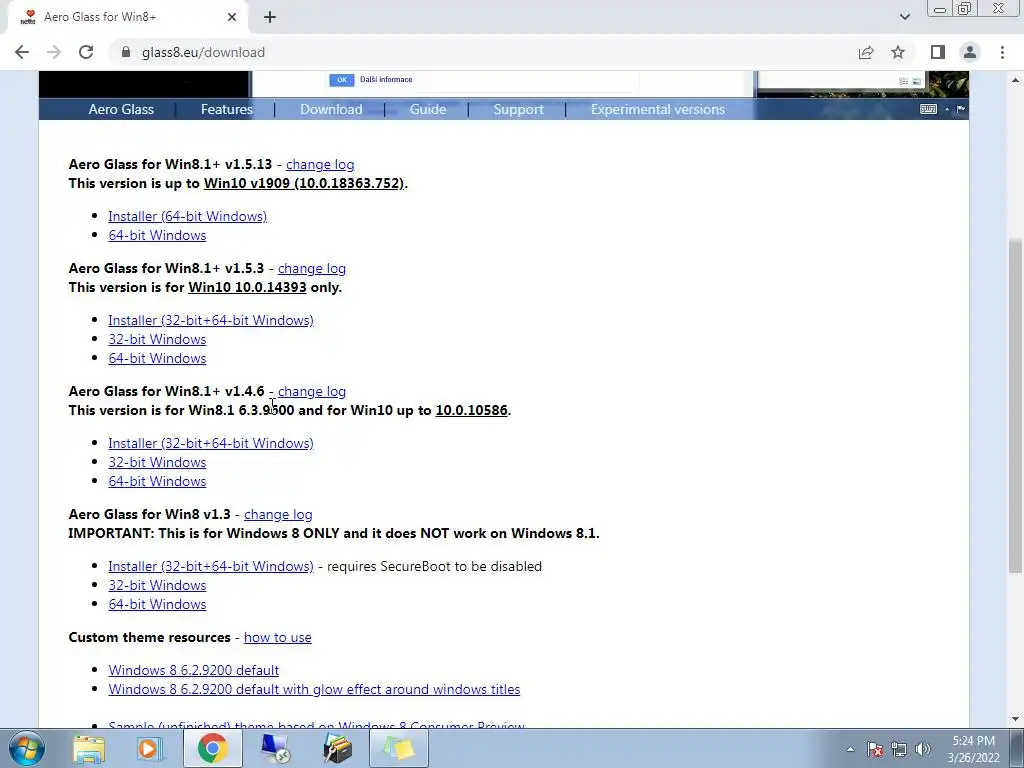Click keyboard icon in page banner
This screenshot has width=1024, height=768.
(x=929, y=109)
